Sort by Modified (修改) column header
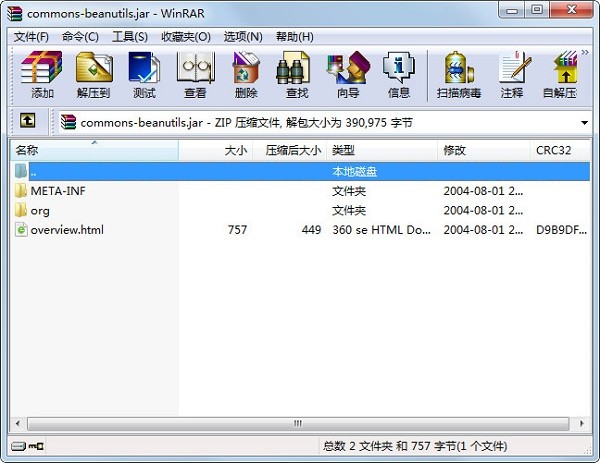 484,150
